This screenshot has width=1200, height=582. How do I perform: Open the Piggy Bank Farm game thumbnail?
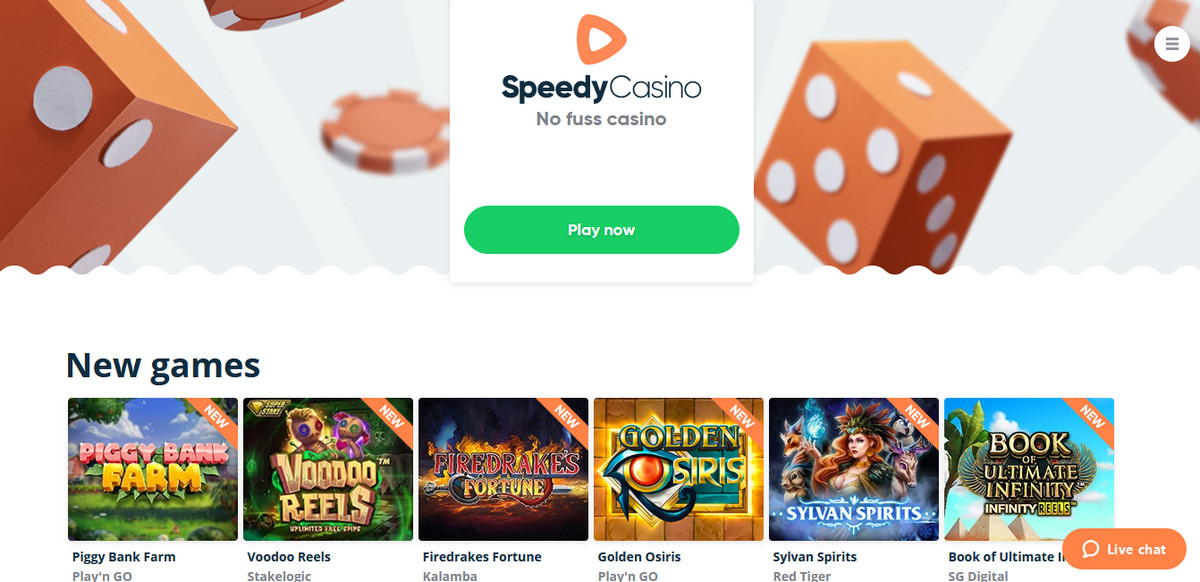[153, 469]
